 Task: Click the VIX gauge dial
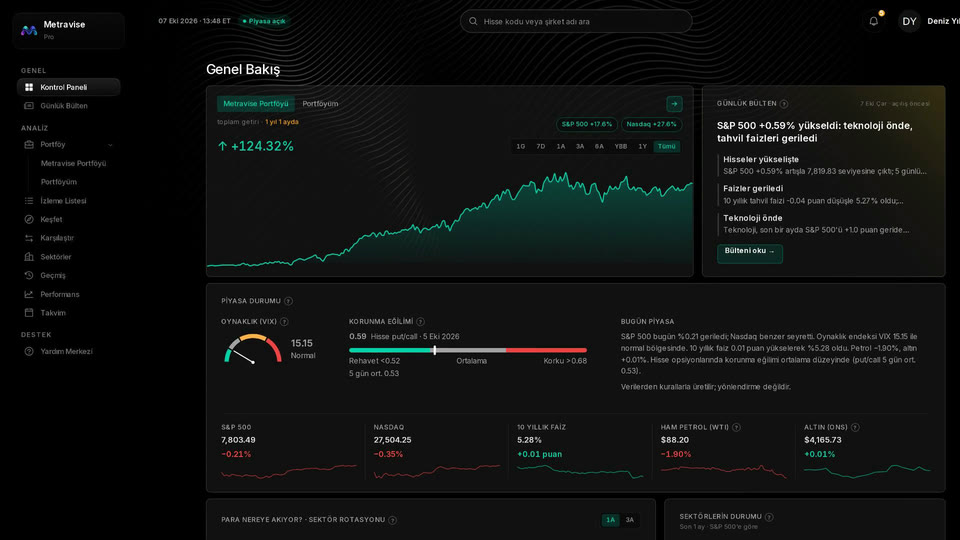[253, 349]
